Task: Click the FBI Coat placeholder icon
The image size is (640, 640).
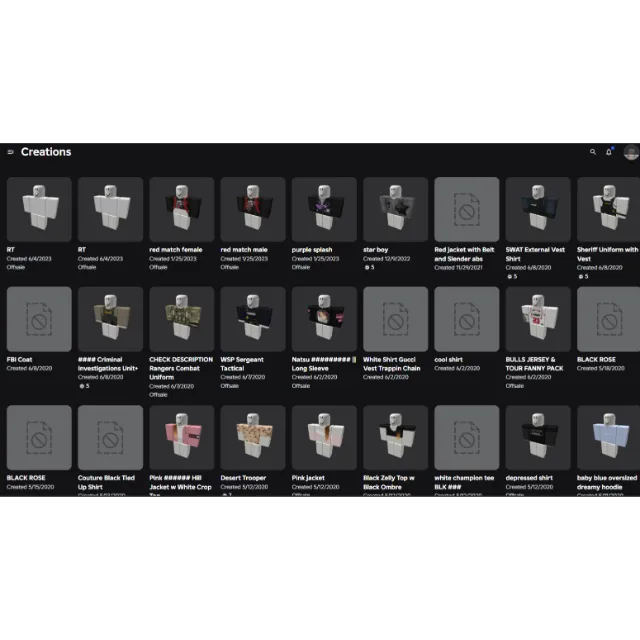Action: click(39, 319)
